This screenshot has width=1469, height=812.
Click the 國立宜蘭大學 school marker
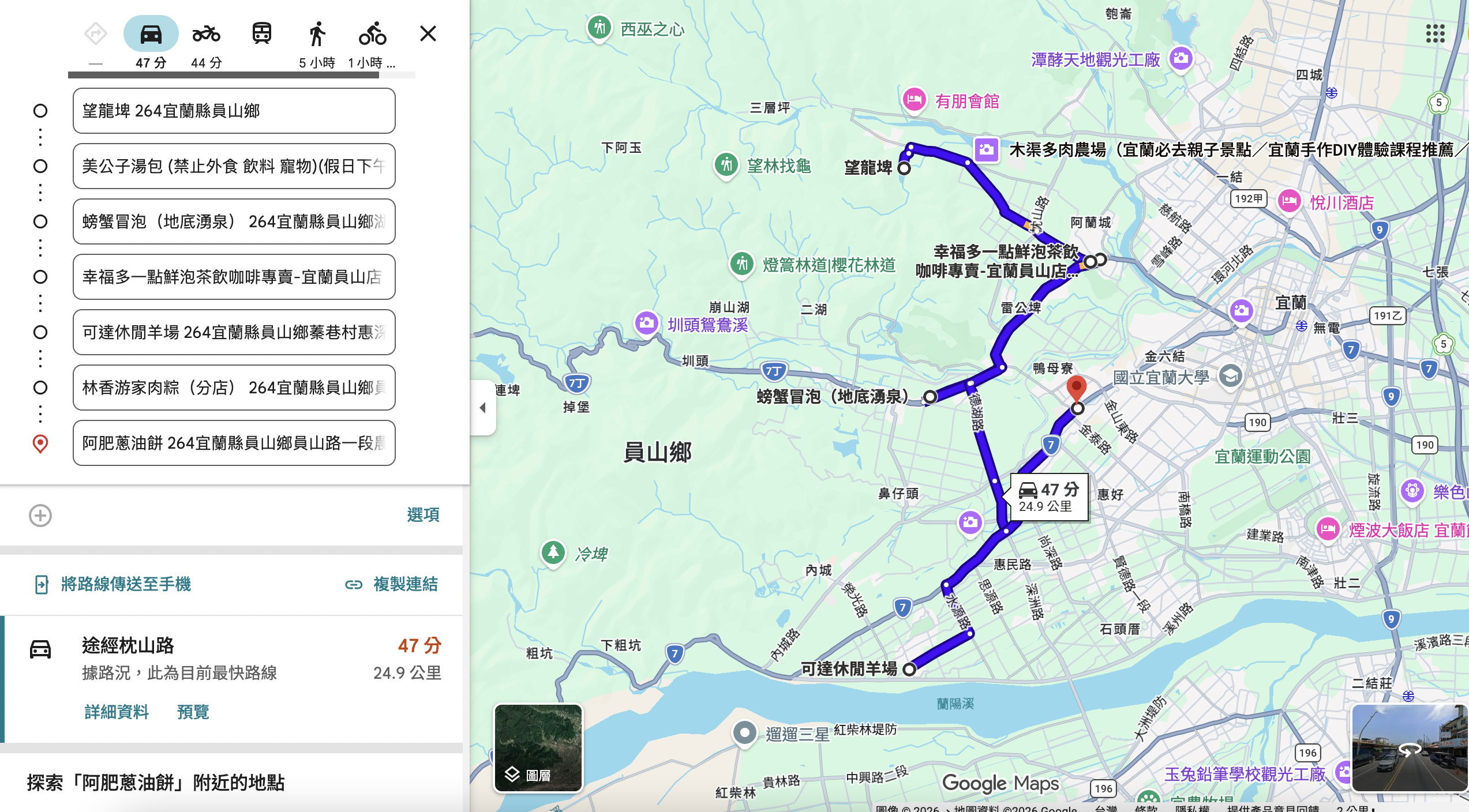1230,377
